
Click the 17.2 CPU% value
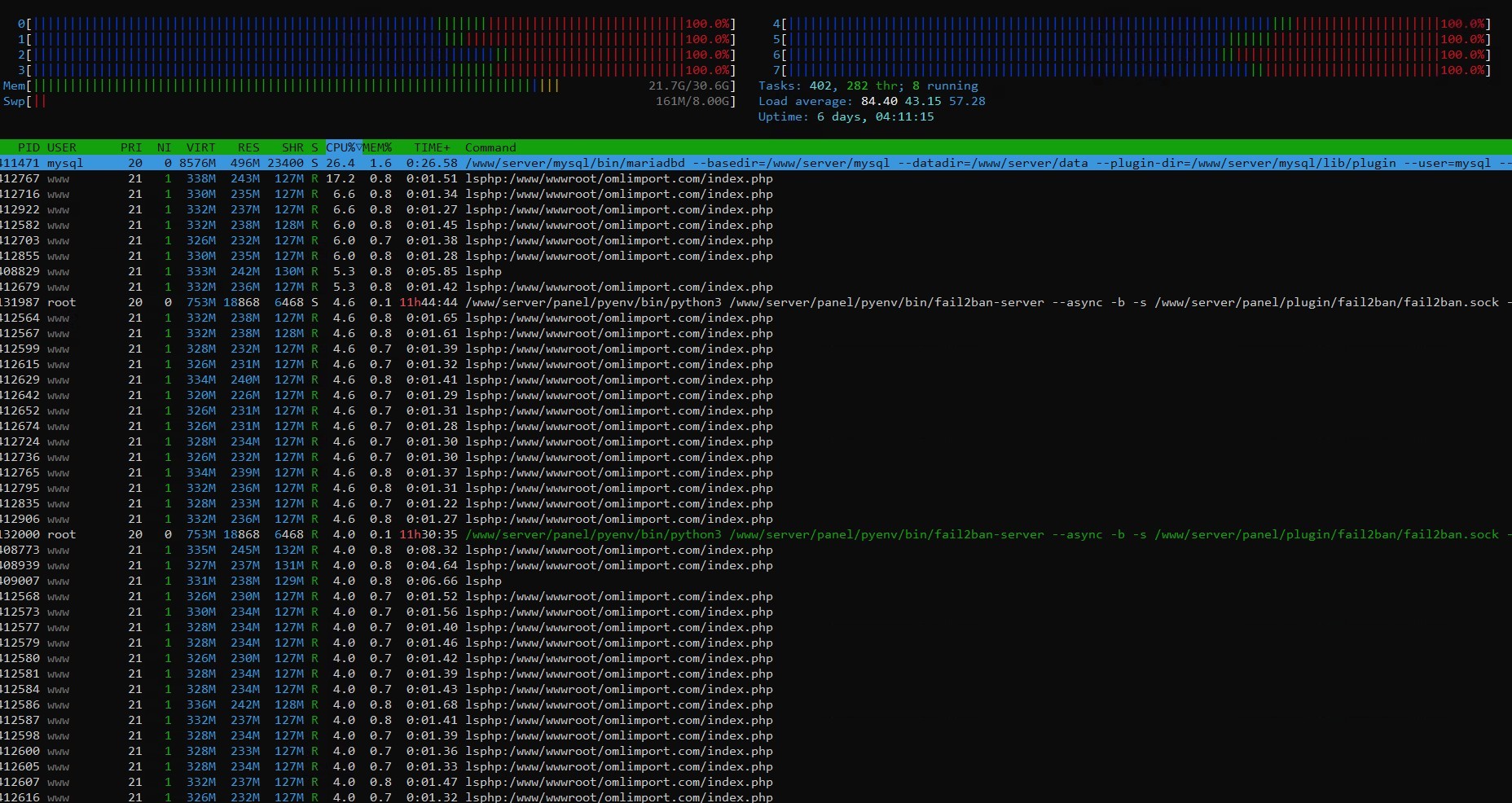coord(341,178)
